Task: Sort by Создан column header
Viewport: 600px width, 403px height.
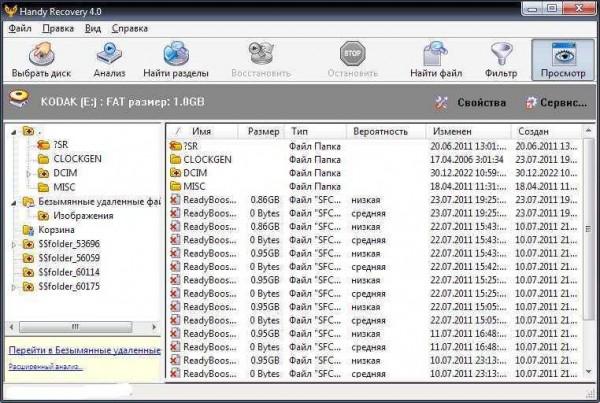Action: (546, 131)
